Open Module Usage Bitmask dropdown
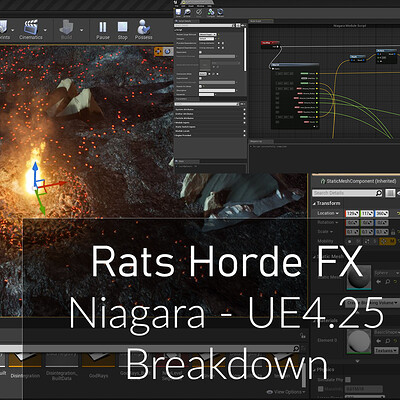400x400 pixels. click(207, 34)
